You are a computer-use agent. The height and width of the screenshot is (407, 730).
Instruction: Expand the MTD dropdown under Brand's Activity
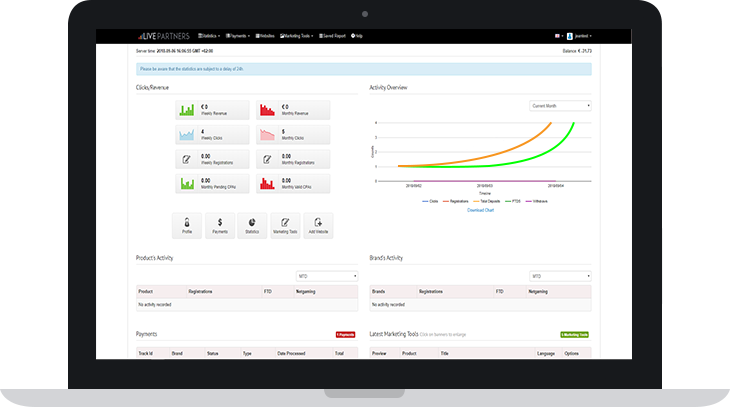[560, 276]
